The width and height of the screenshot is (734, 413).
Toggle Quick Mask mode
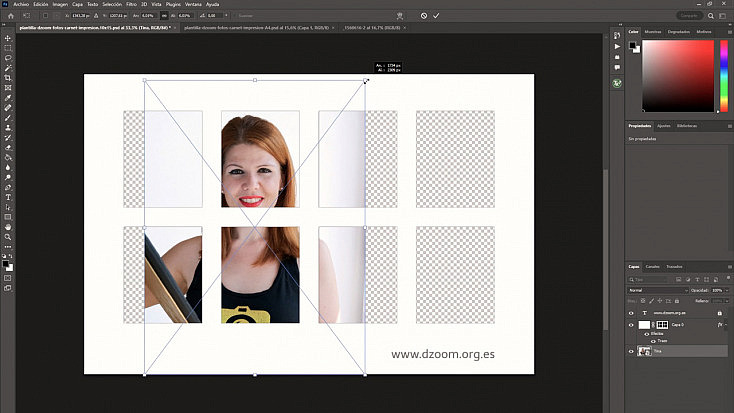(8, 278)
